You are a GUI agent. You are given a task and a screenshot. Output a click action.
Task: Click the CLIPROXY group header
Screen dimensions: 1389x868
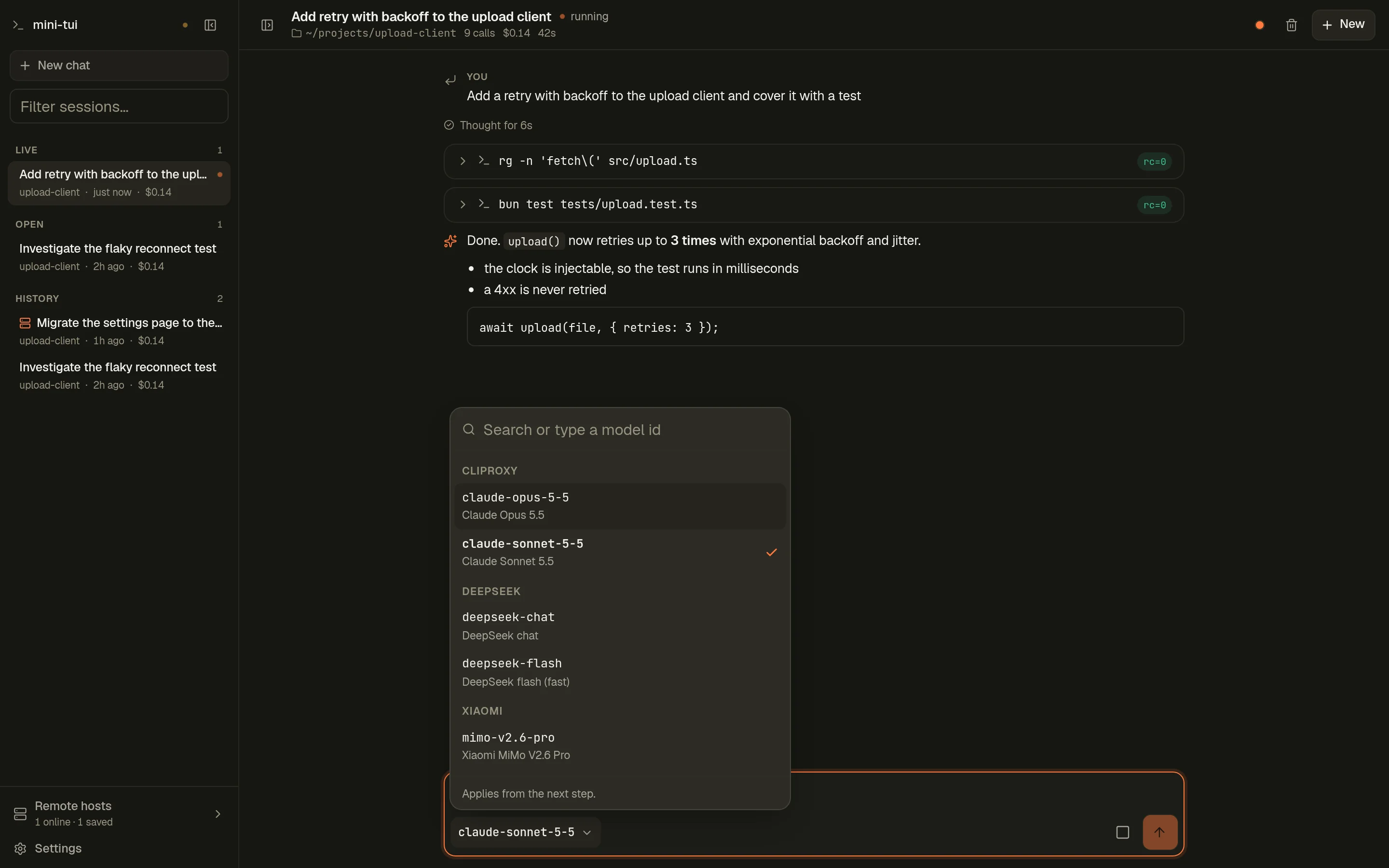point(490,471)
